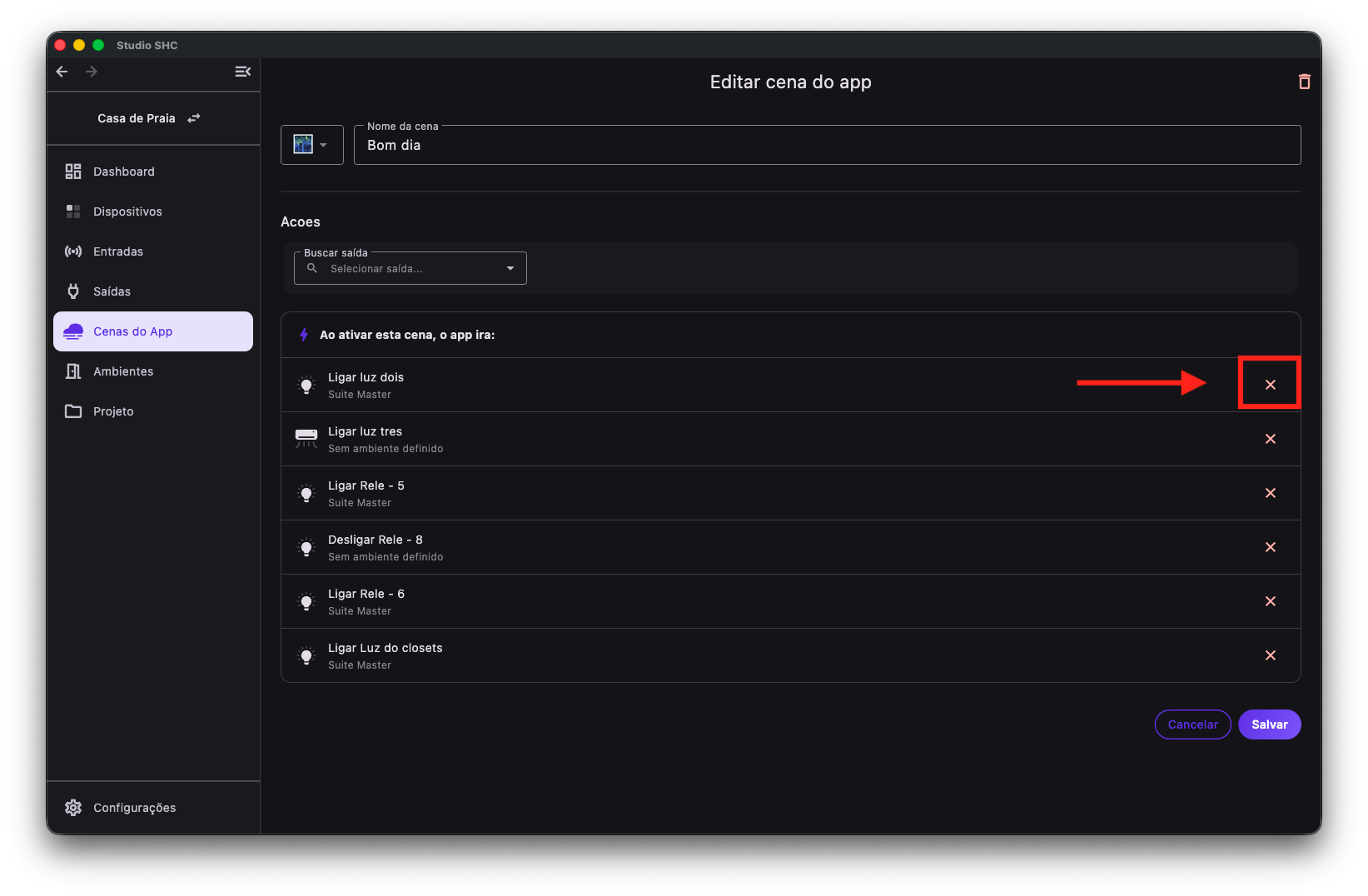Click the search magnifier in Buscar saída
The width and height of the screenshot is (1368, 896).
click(312, 268)
